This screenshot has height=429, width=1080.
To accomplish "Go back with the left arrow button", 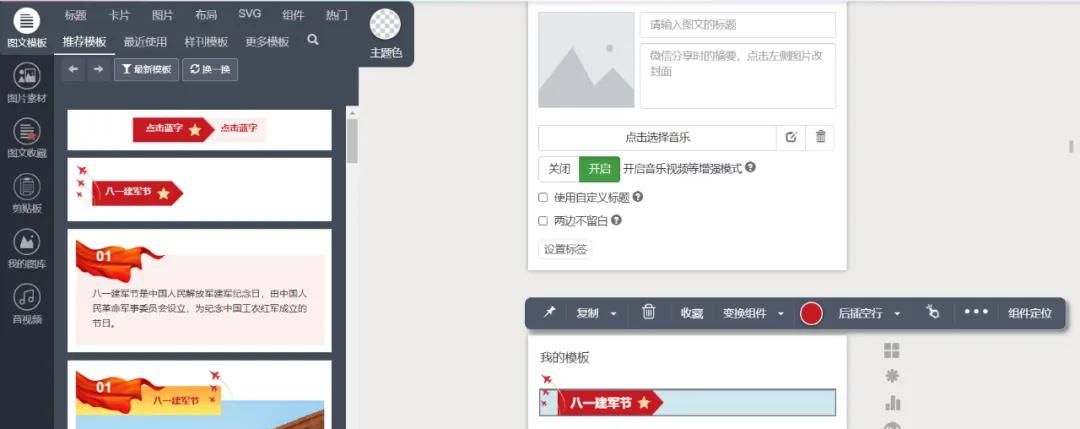I will click(73, 70).
